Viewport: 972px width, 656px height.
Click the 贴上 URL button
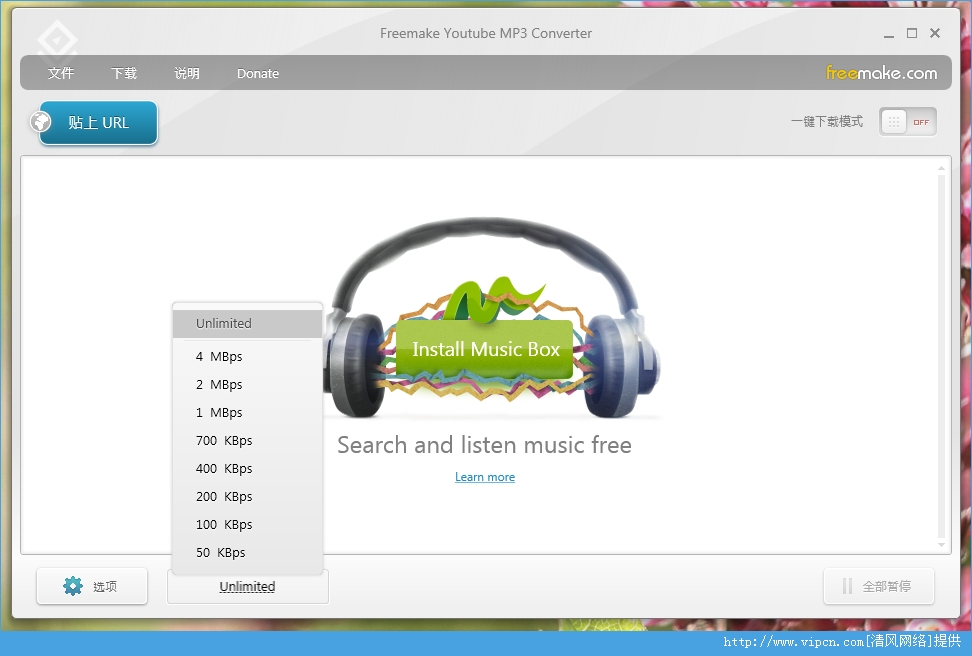99,123
